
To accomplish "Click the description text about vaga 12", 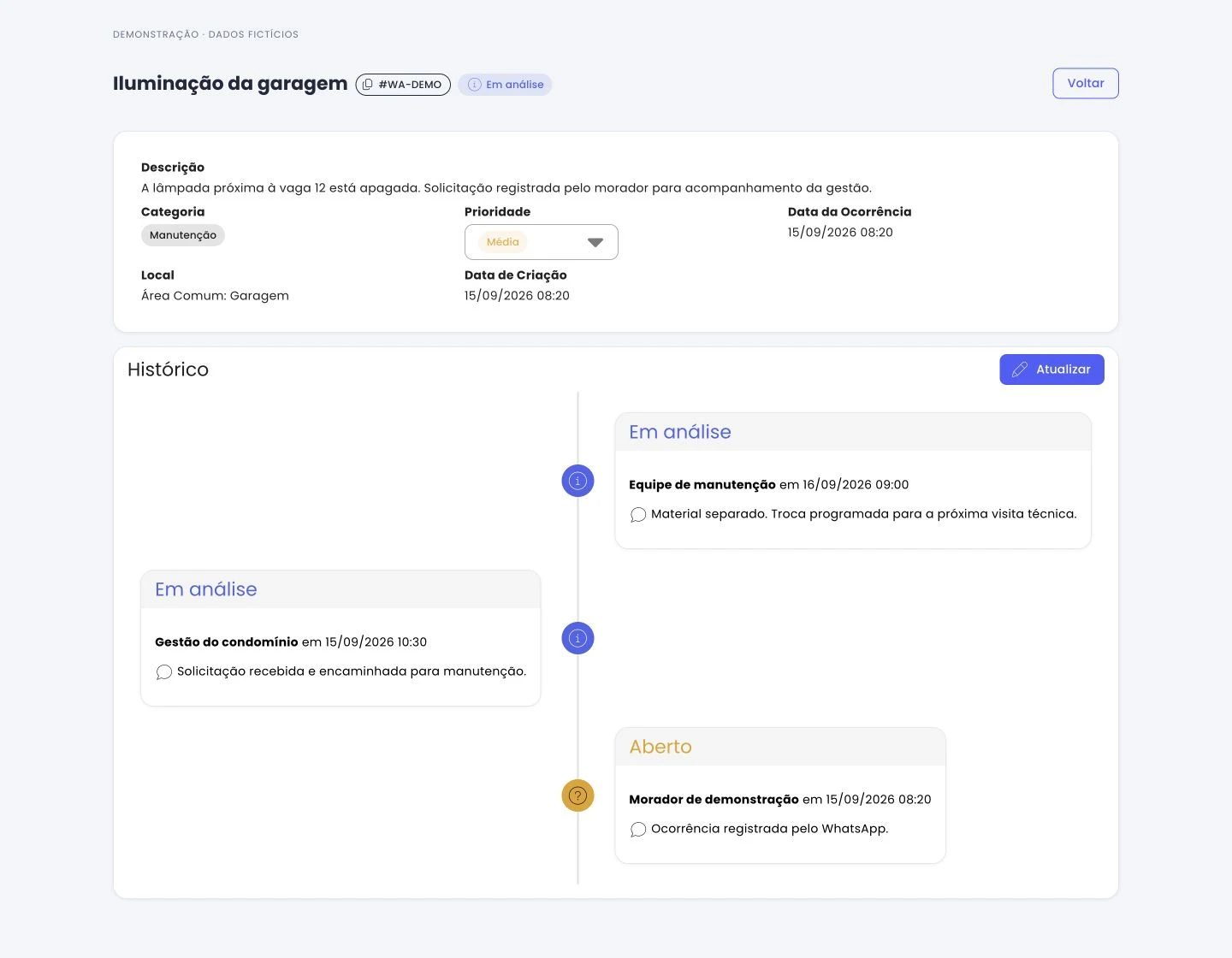I will 506,188.
